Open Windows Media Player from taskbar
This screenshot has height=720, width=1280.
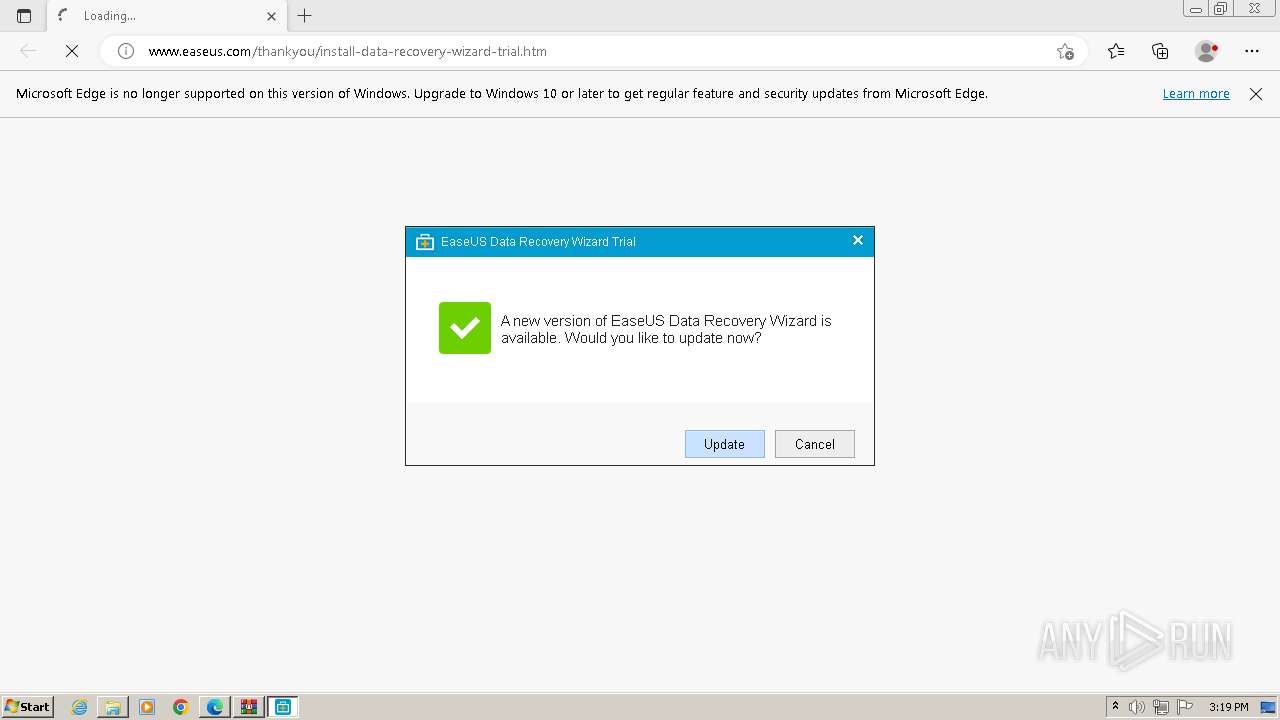pos(147,707)
